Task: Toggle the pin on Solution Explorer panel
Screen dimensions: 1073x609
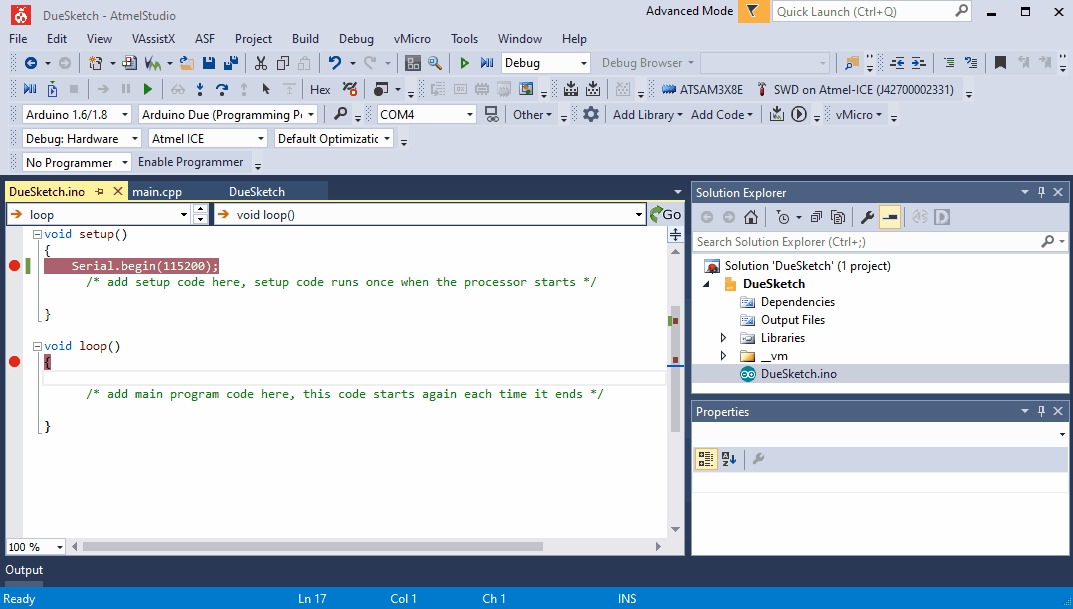Action: 1042,192
